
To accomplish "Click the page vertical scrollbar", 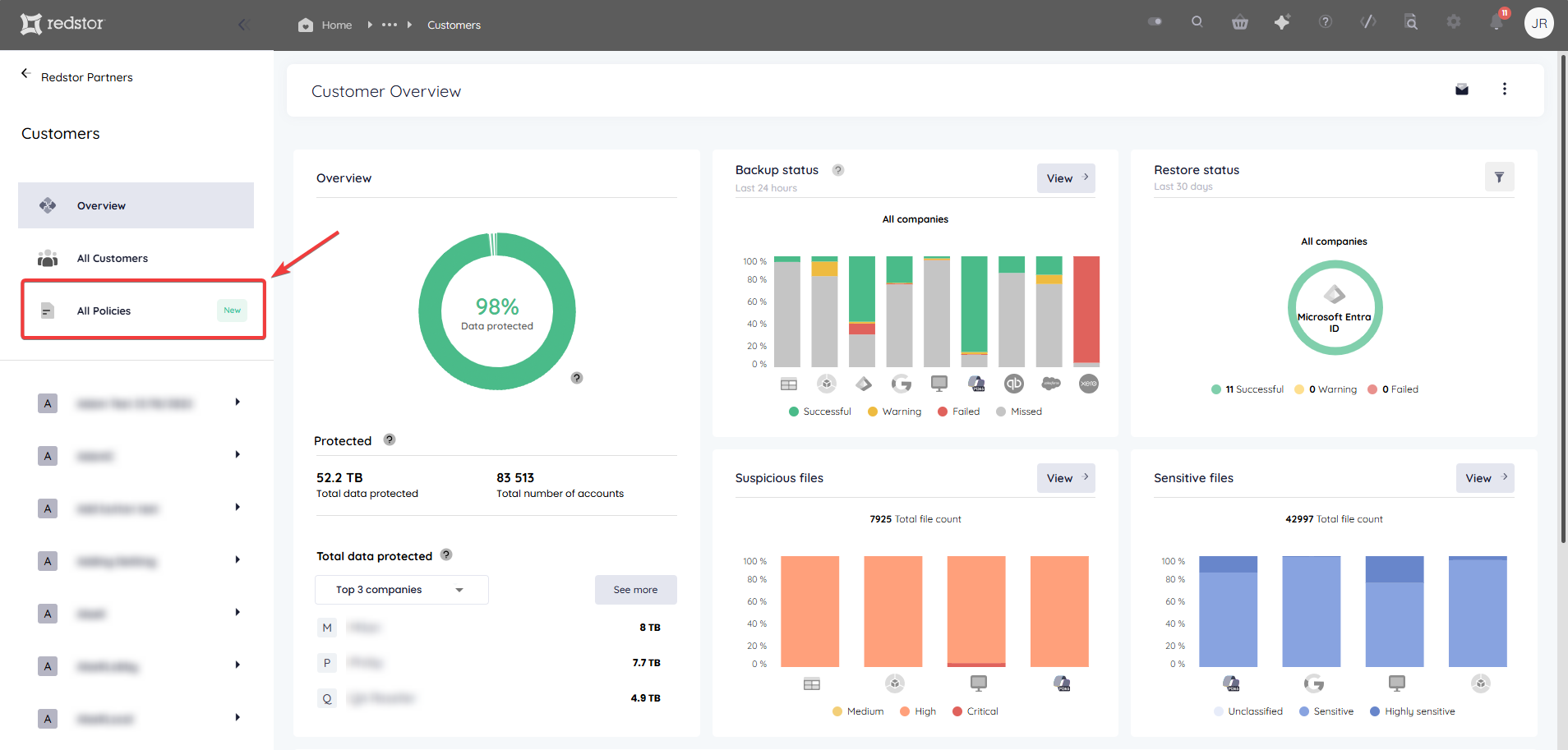I will 1562,298.
